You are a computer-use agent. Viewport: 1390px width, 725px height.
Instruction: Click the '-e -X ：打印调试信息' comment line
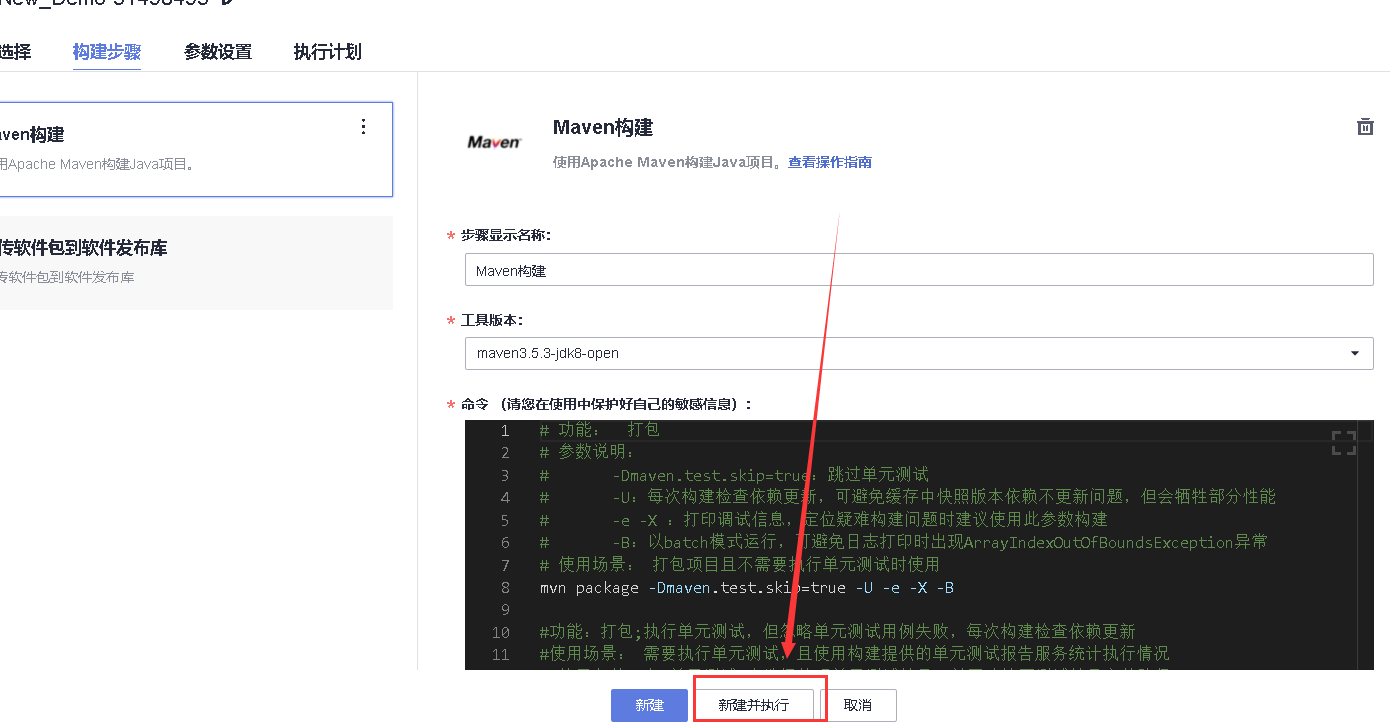823,519
